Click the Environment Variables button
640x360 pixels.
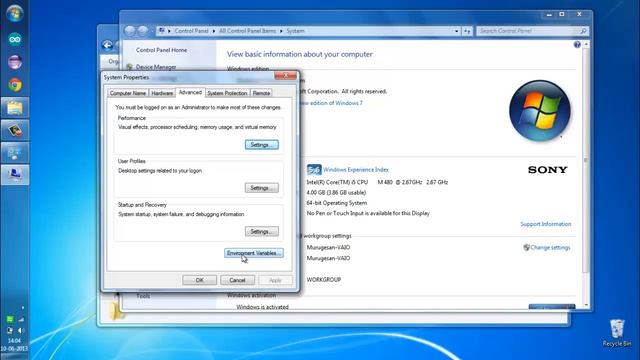[254, 253]
